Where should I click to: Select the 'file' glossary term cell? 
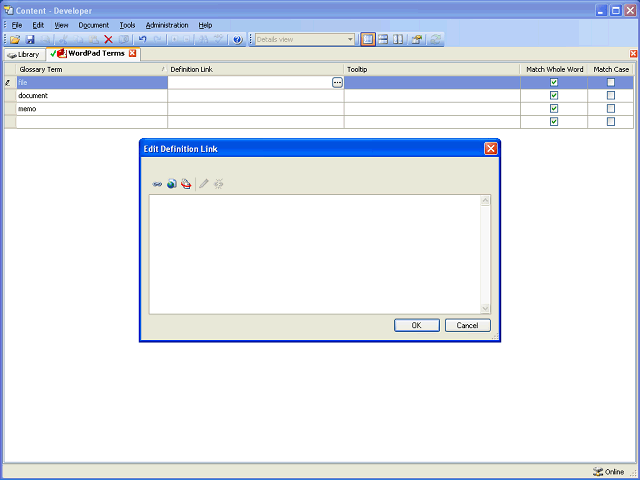[92, 82]
